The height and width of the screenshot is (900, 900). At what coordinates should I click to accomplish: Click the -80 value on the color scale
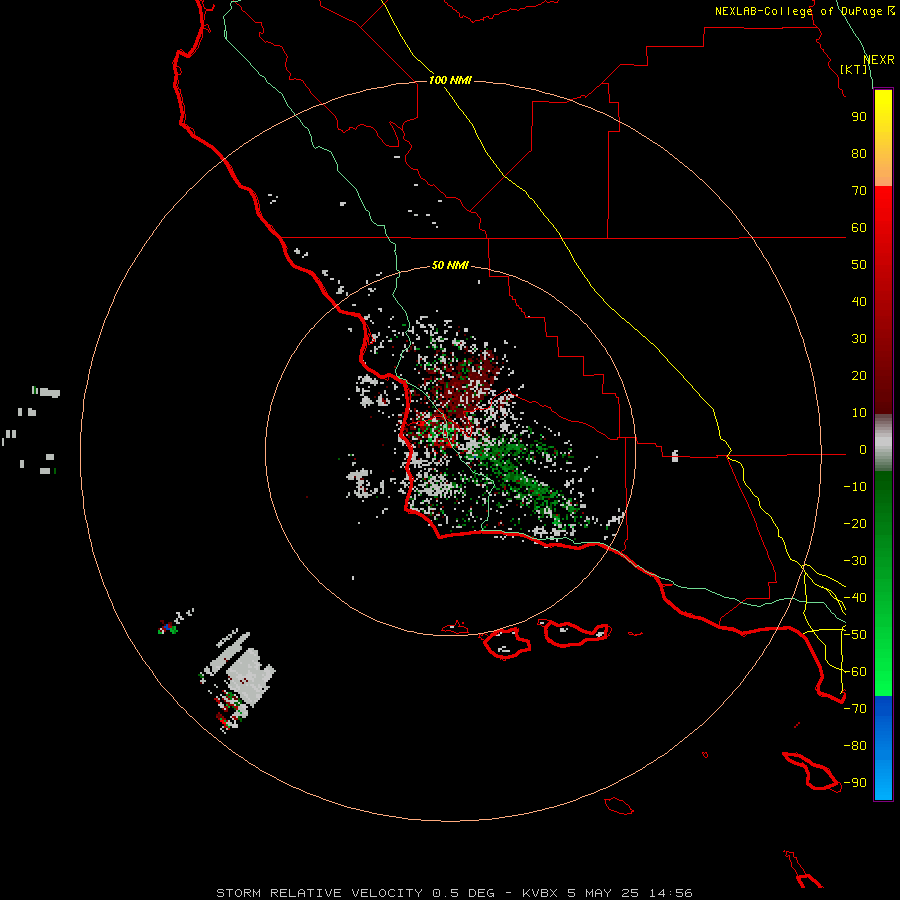coord(855,746)
